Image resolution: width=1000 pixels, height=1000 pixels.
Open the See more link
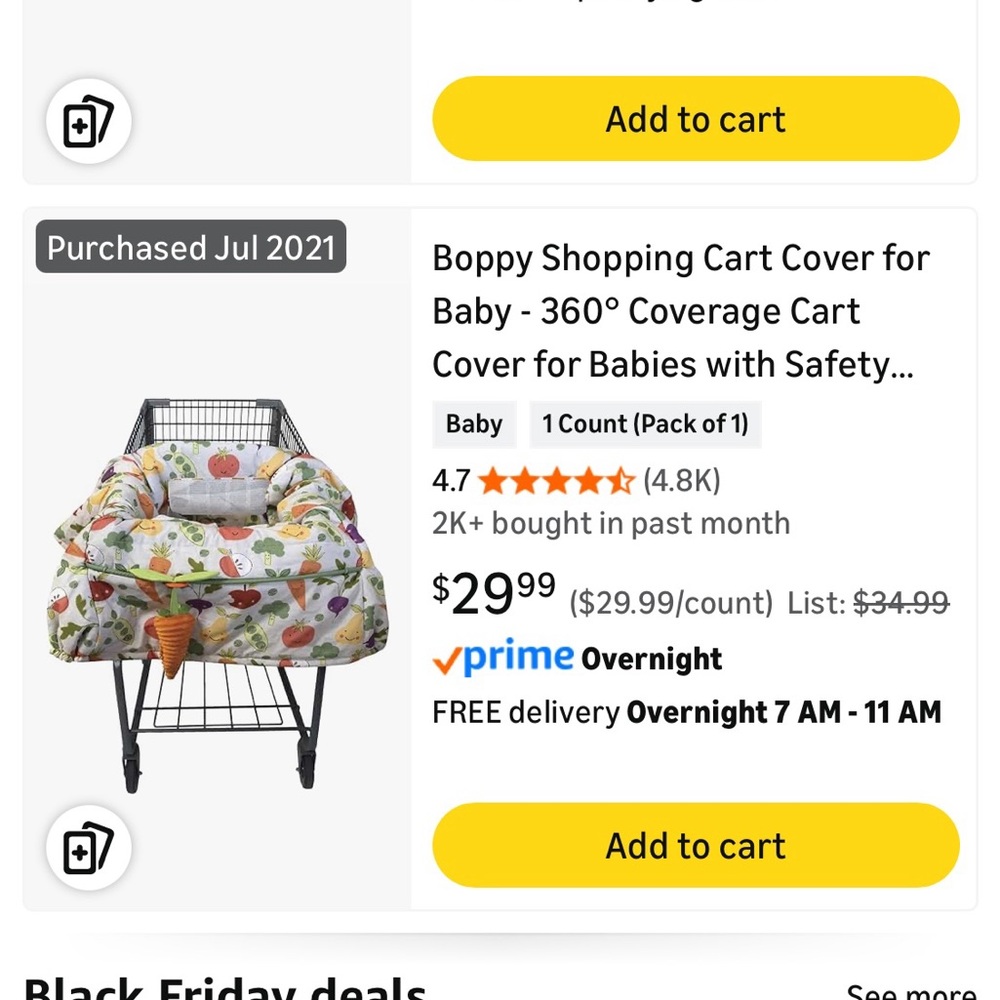(910, 991)
